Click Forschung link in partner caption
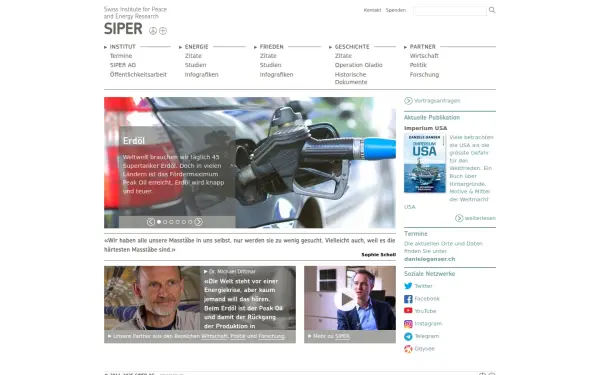Screen dimensions: 600x375 coord(271,336)
